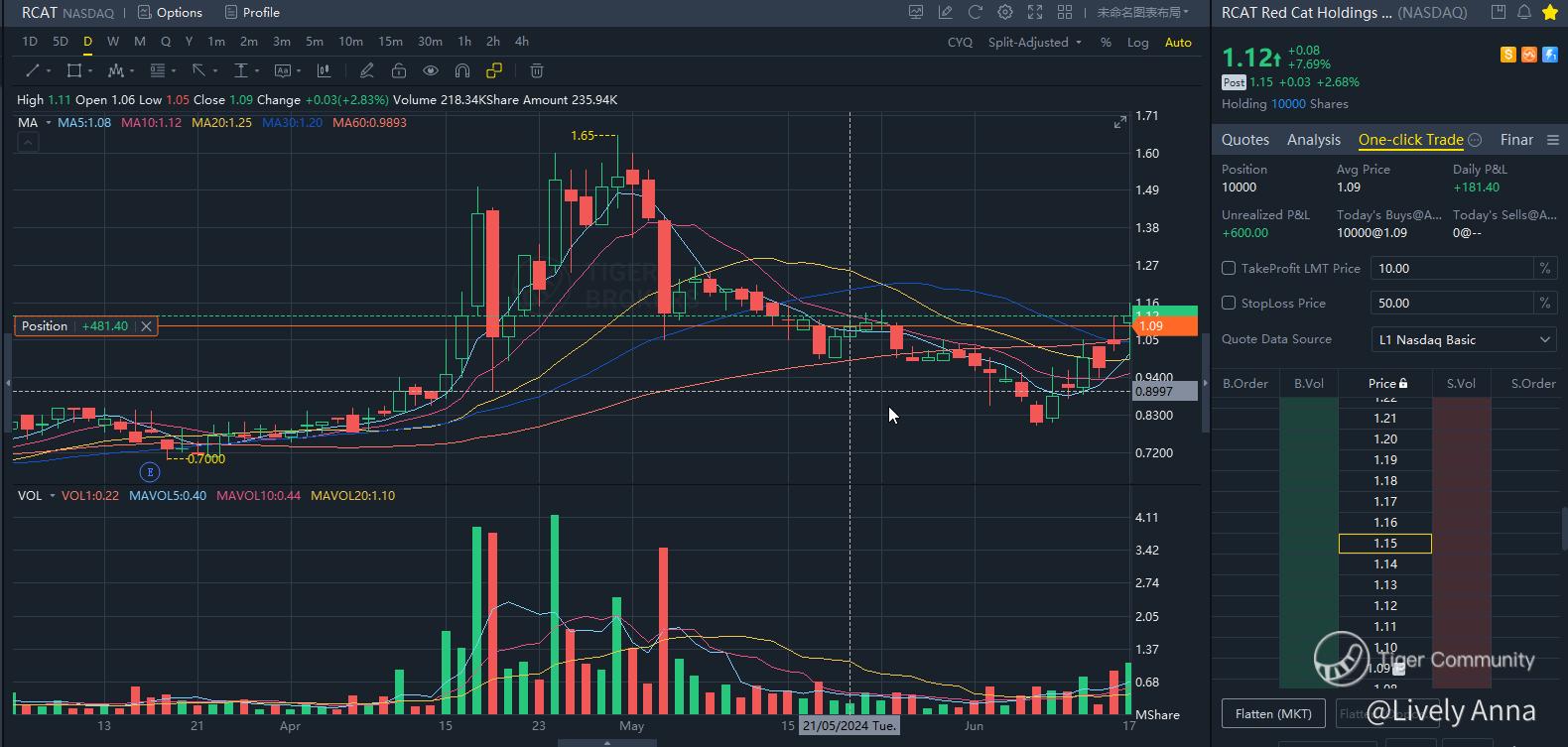1568x747 pixels.
Task: Open the multi-chart grid layout icon
Action: tap(1065, 12)
